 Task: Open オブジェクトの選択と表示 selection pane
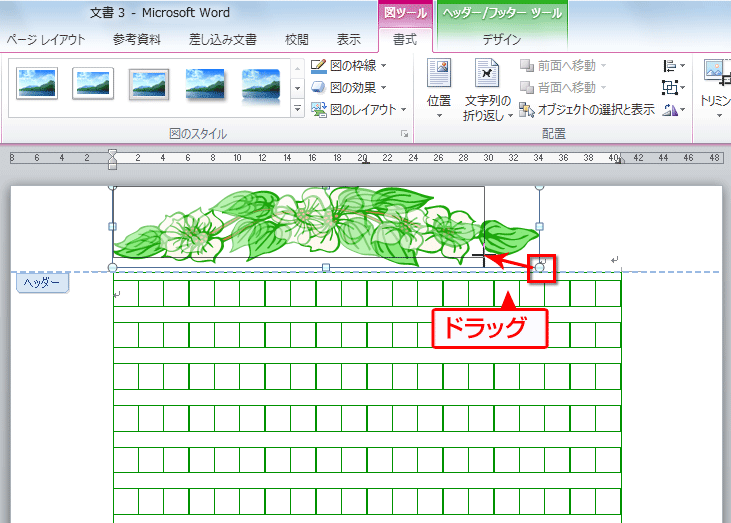[x=587, y=110]
